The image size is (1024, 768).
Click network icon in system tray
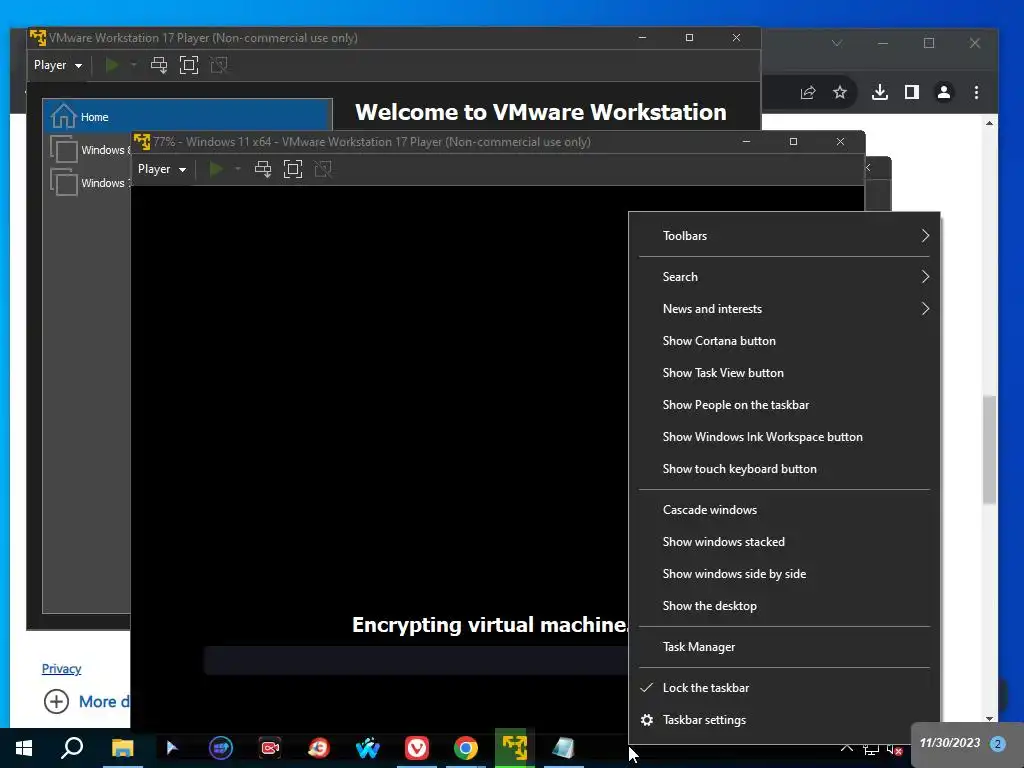(x=871, y=749)
